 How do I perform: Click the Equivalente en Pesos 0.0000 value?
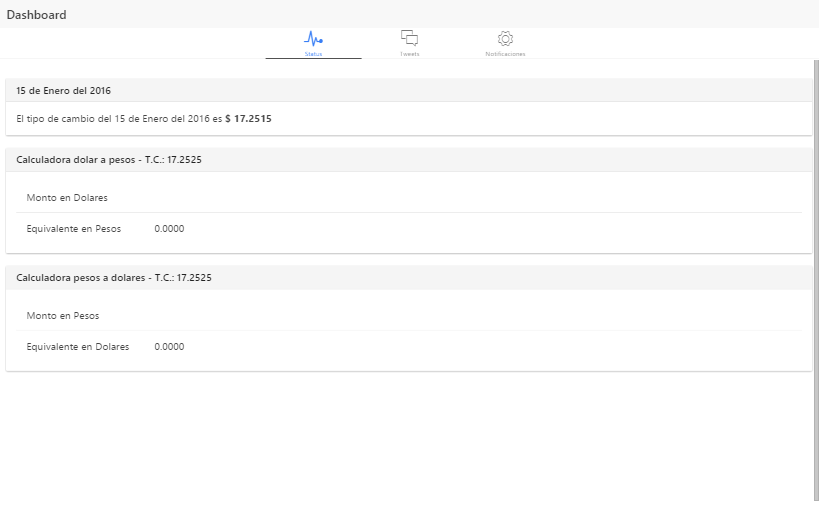[169, 229]
